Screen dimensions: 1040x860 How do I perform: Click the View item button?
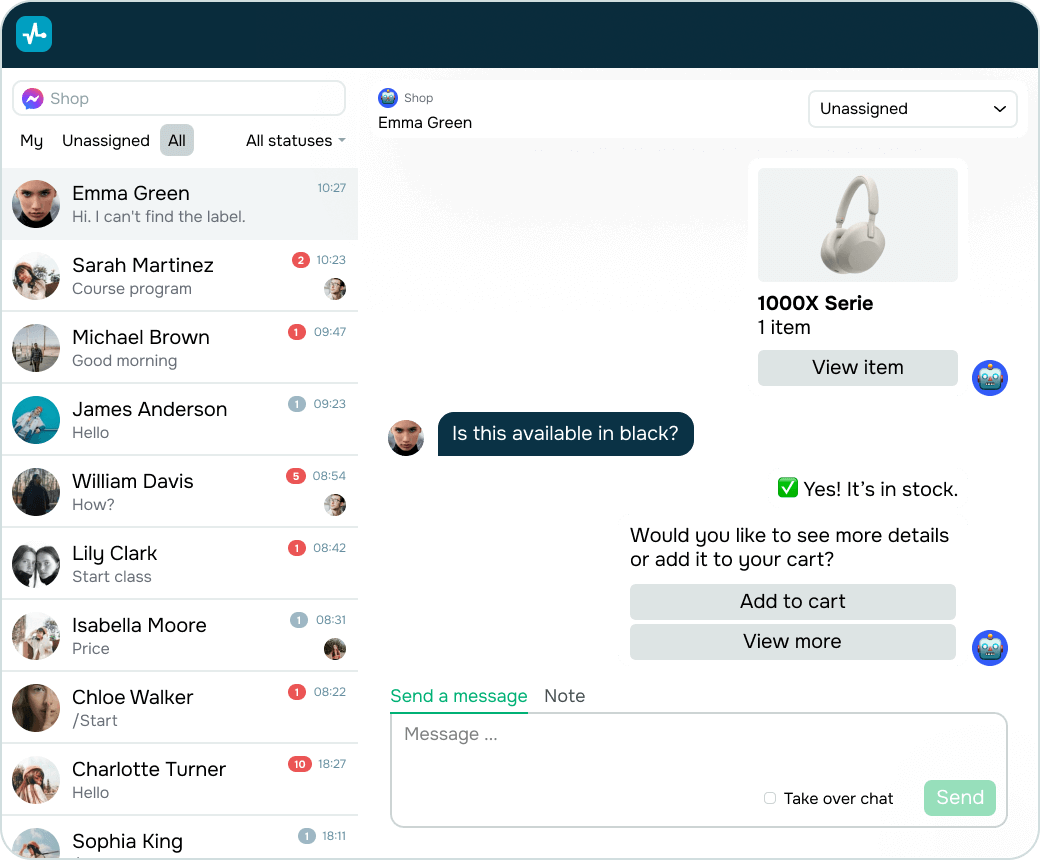[x=858, y=367]
